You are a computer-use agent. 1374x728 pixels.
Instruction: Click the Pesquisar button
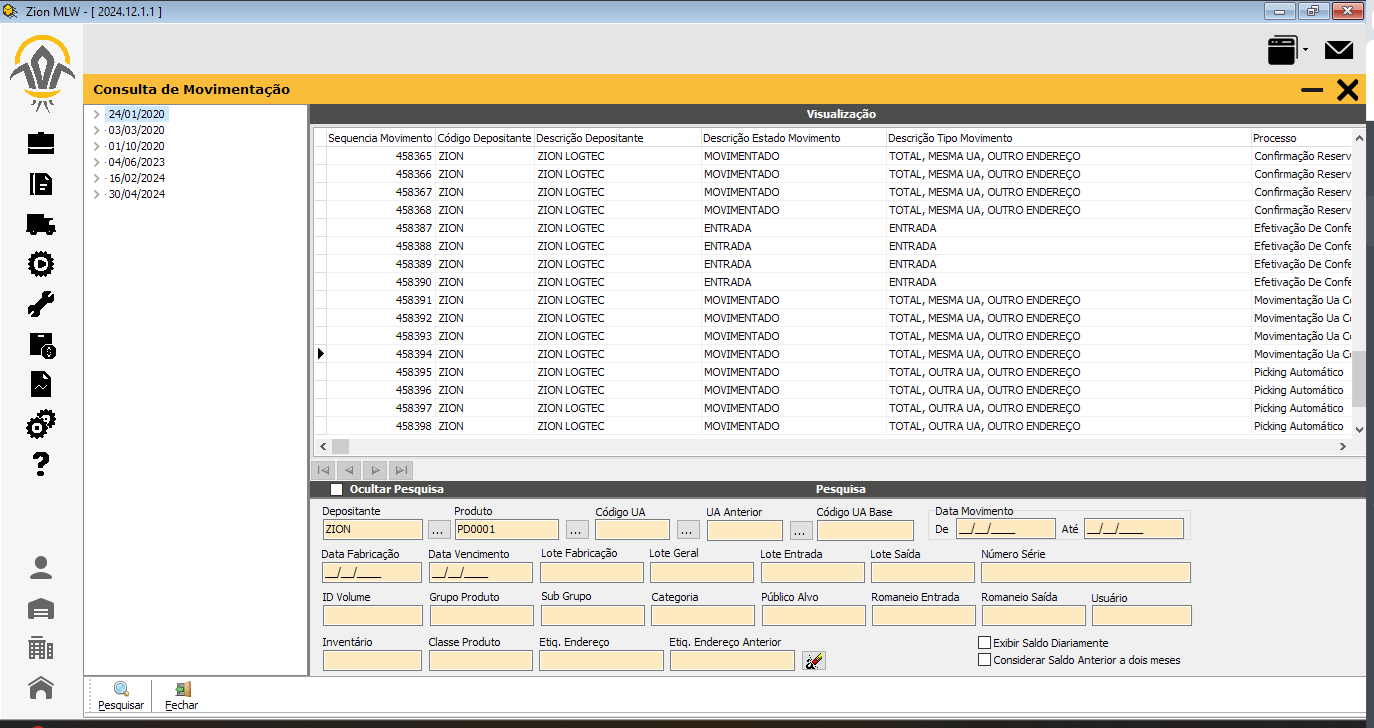click(x=121, y=696)
